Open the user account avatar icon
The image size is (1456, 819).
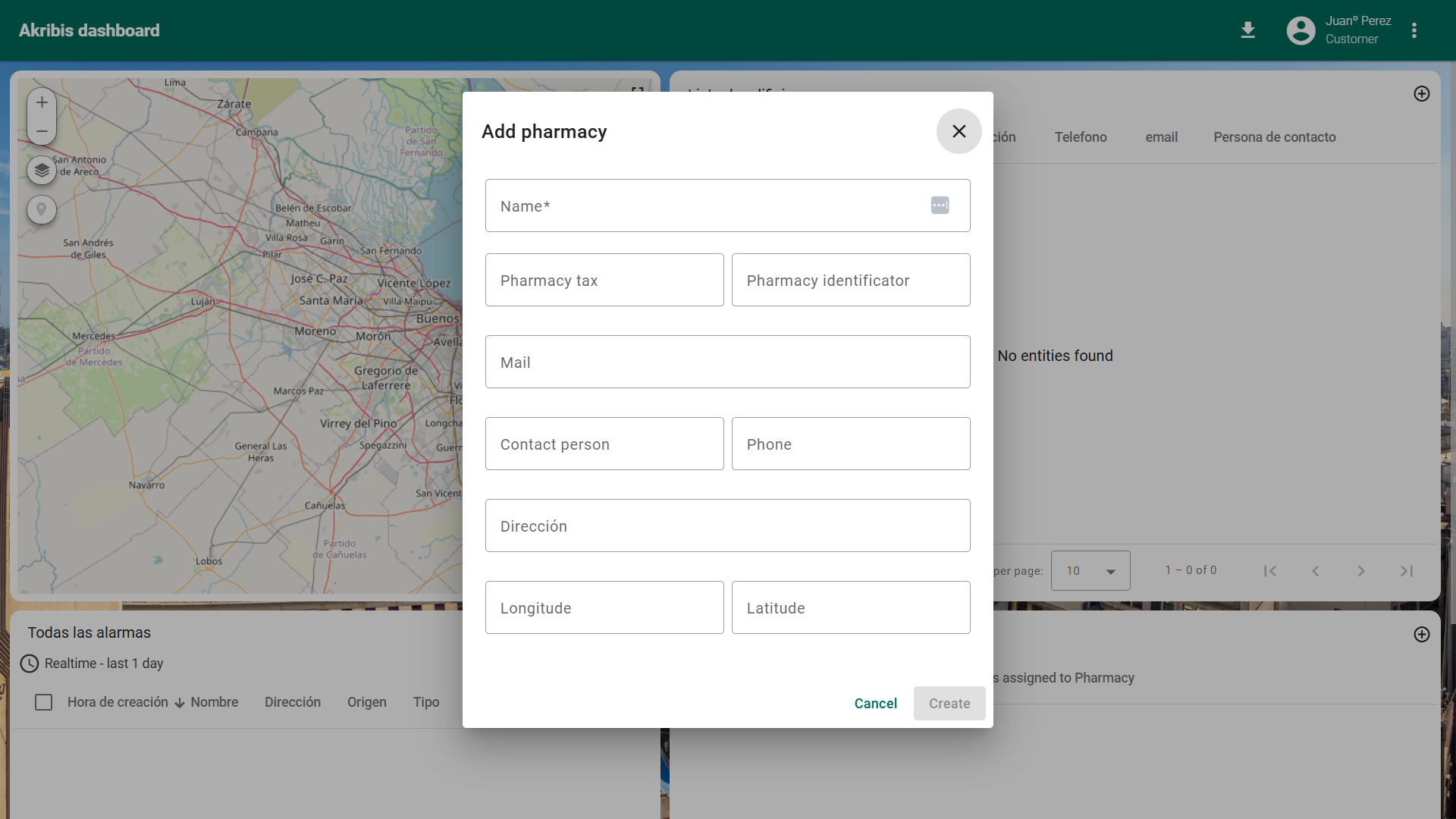coord(1301,30)
